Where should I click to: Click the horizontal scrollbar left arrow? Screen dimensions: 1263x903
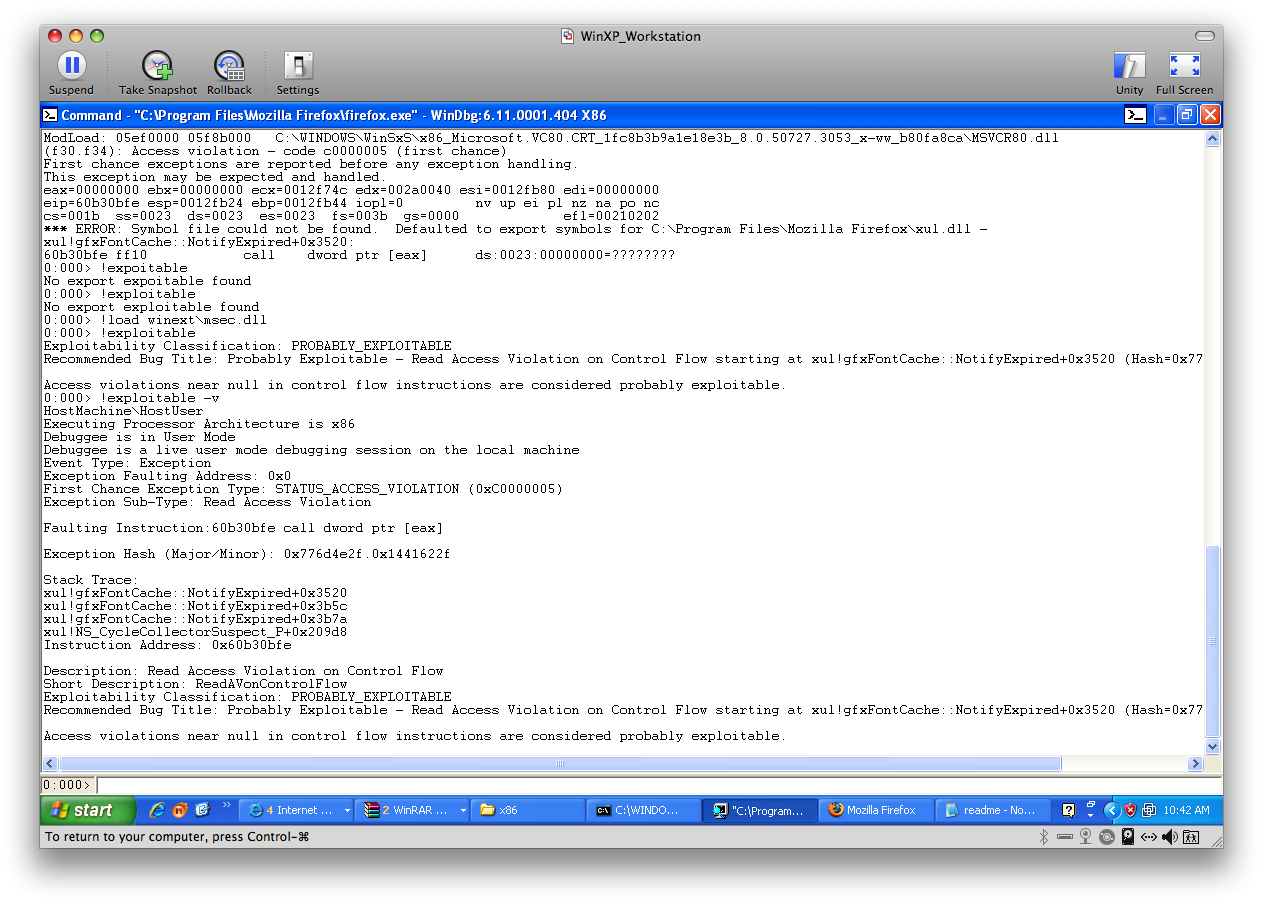click(x=49, y=764)
